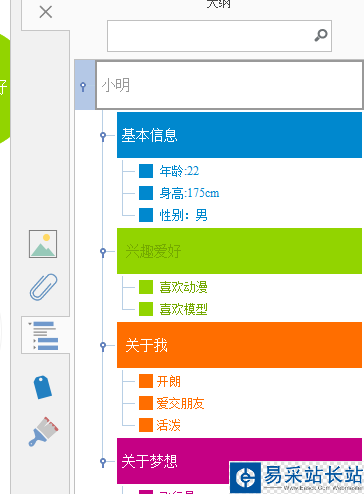Collapse the 小明 root node pin
Image resolution: width=364 pixels, height=494 pixels.
(83, 87)
